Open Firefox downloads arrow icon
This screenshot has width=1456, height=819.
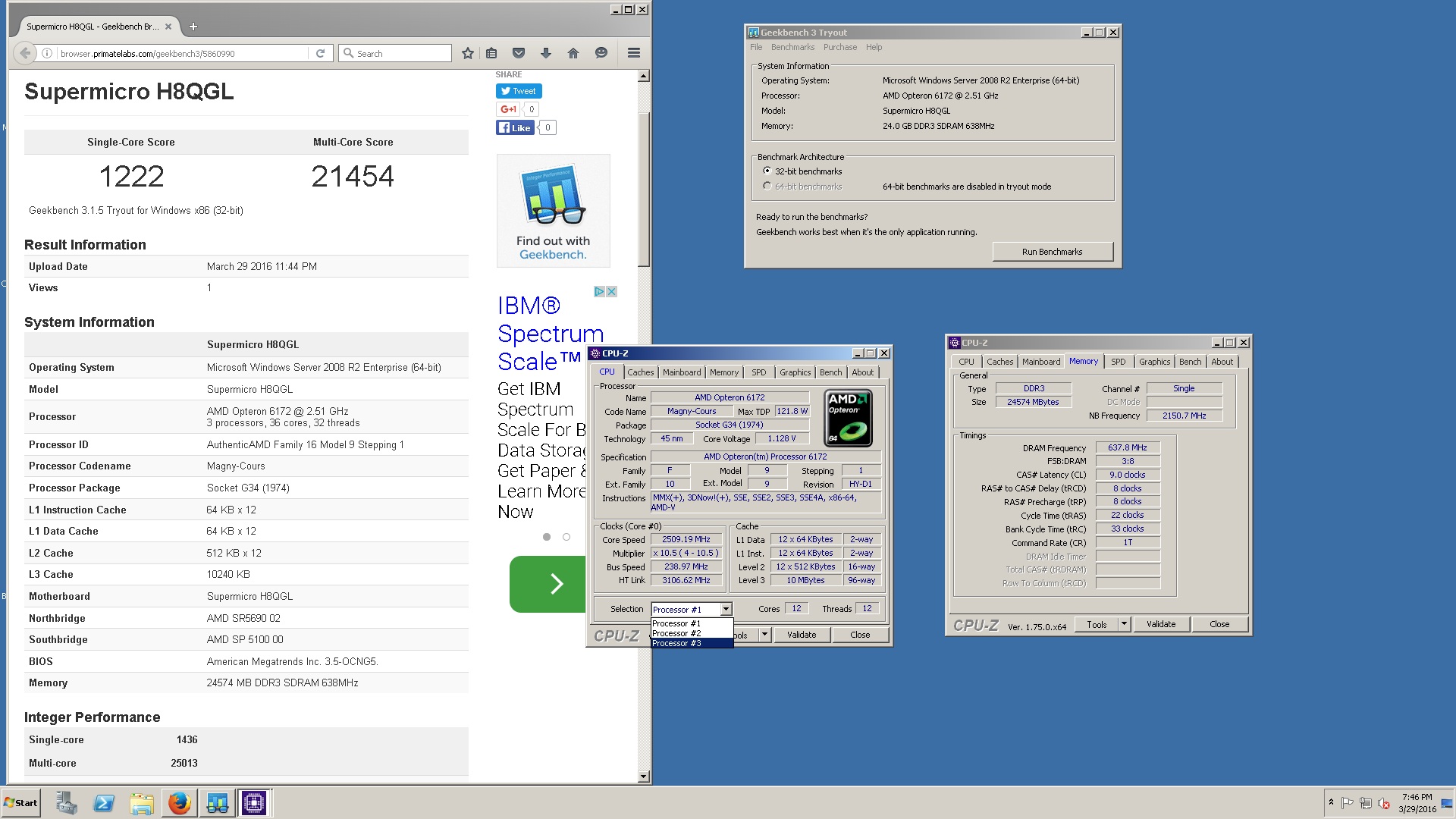click(x=546, y=53)
